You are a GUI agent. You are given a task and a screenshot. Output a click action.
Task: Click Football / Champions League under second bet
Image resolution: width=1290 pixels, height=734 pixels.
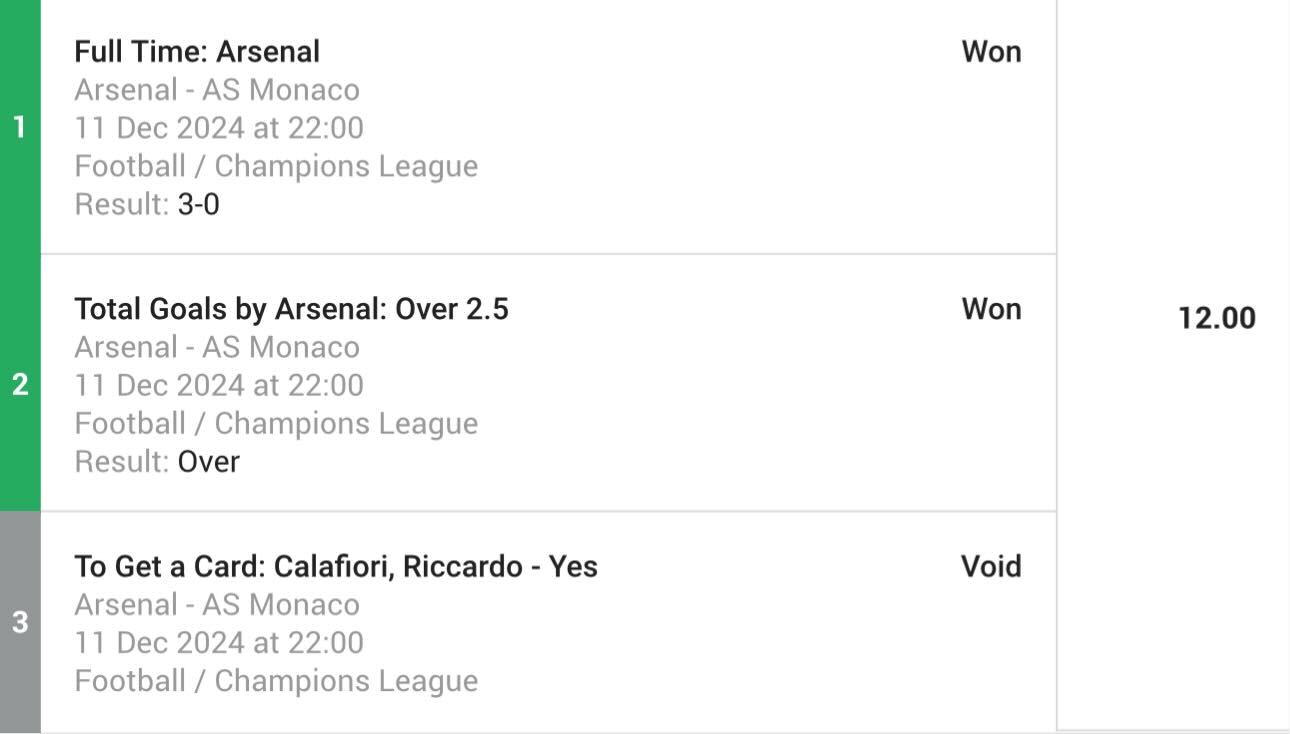[276, 423]
